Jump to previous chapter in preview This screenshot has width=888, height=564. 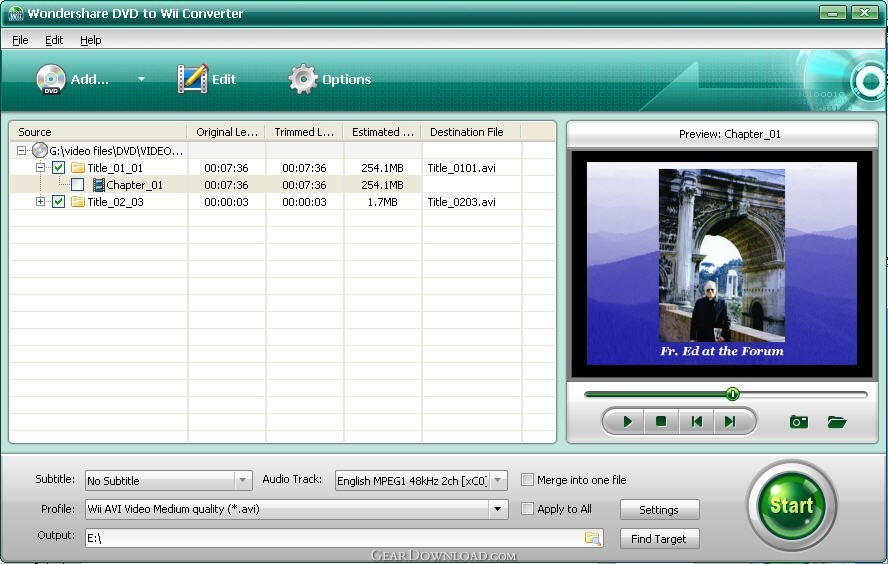click(x=696, y=422)
